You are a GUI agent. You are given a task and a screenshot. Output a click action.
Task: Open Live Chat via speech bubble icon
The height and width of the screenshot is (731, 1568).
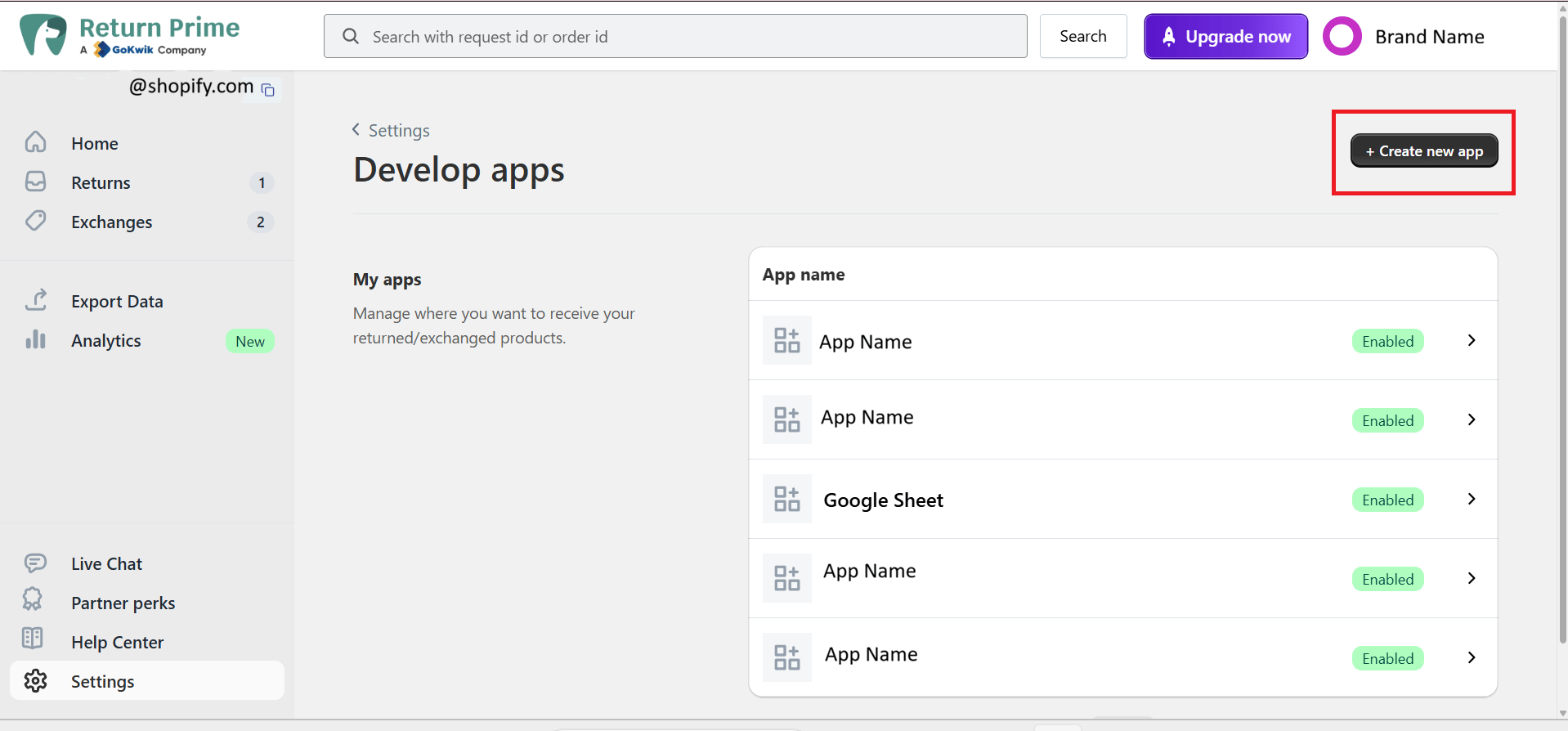(35, 563)
